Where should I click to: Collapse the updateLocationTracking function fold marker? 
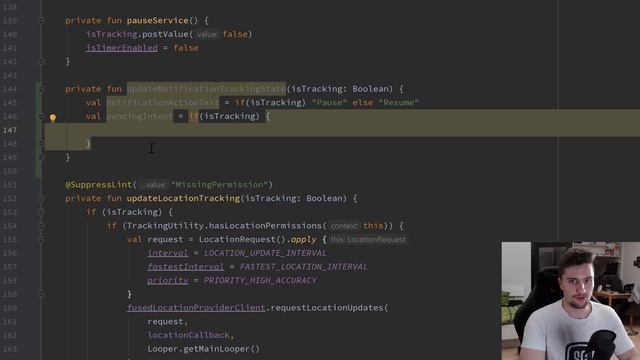coord(41,198)
